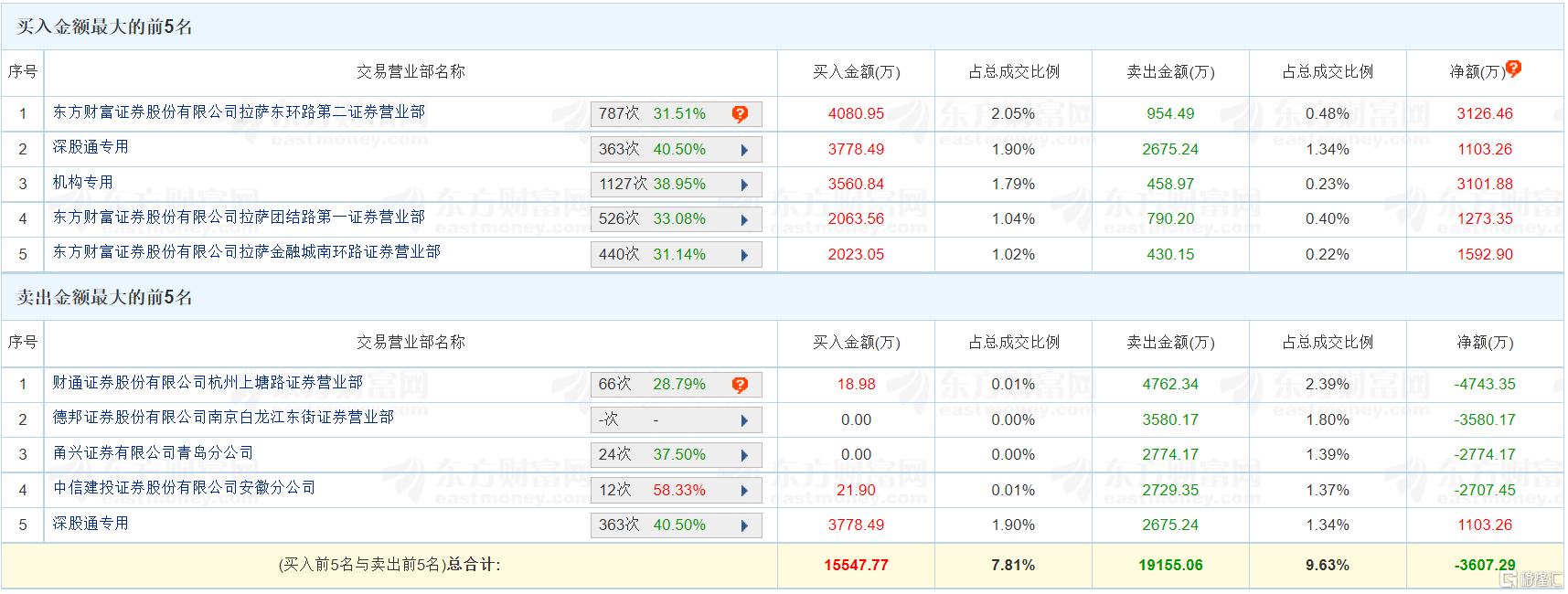
Task: Open 中信建投证券安徽分公司 link
Action: tap(184, 488)
